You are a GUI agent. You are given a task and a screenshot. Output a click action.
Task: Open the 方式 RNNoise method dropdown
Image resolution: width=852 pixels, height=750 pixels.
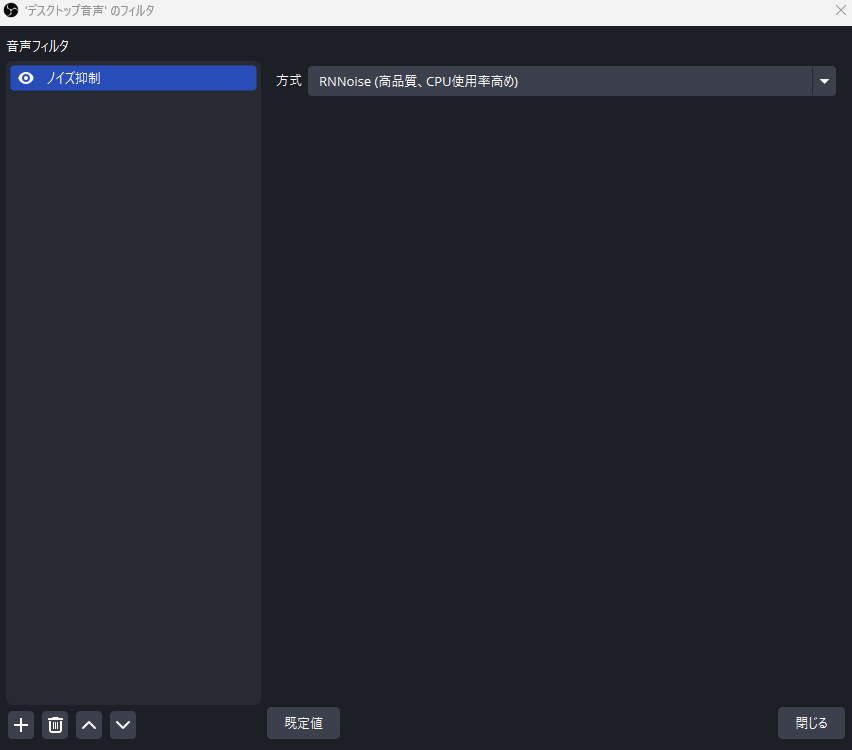[572, 81]
